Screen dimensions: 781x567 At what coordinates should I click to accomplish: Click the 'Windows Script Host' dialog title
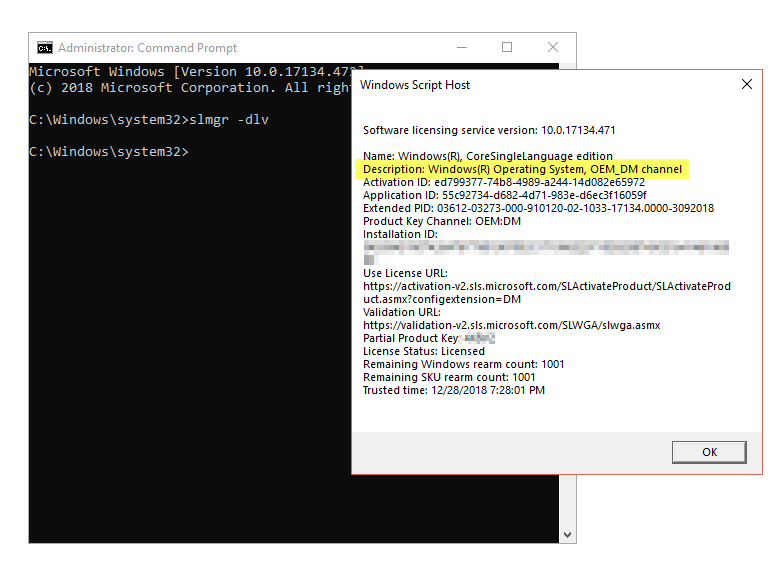pyautogui.click(x=414, y=85)
